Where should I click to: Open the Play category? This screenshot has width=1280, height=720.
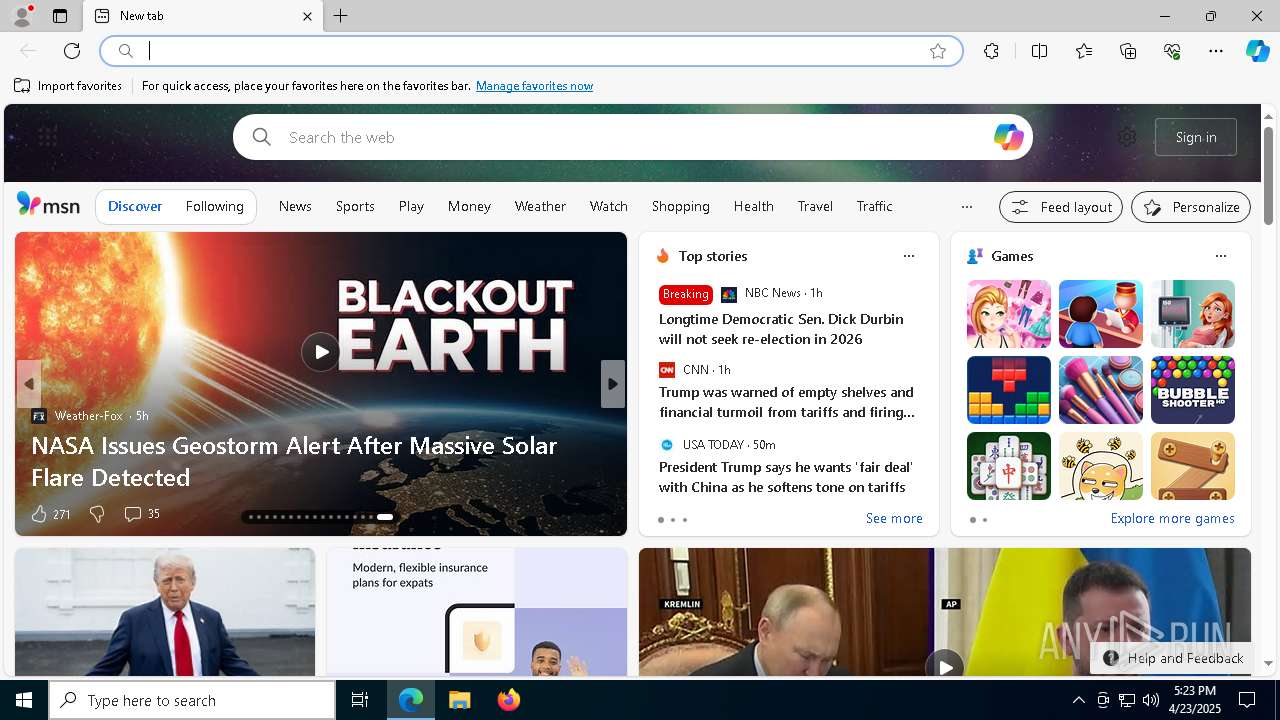pyautogui.click(x=411, y=206)
